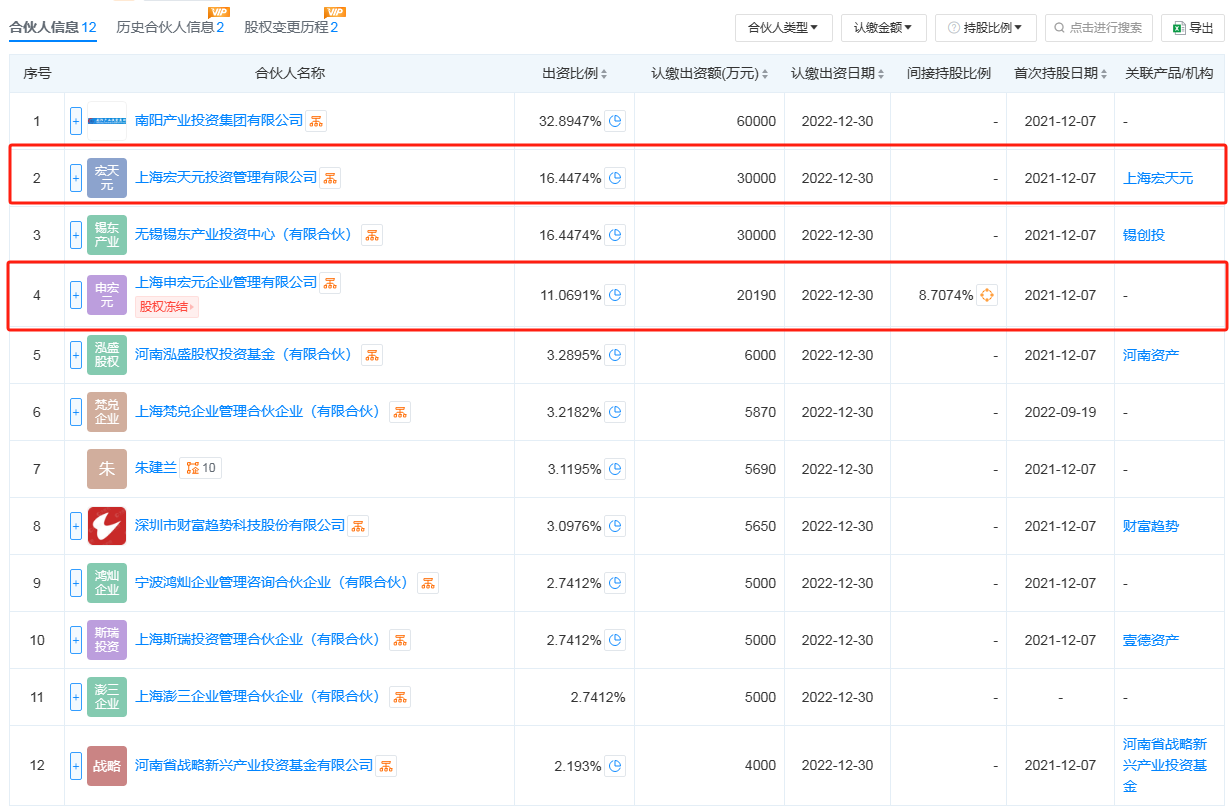This screenshot has width=1231, height=810.
Task: Click the 导出 export button
Action: 1193,28
